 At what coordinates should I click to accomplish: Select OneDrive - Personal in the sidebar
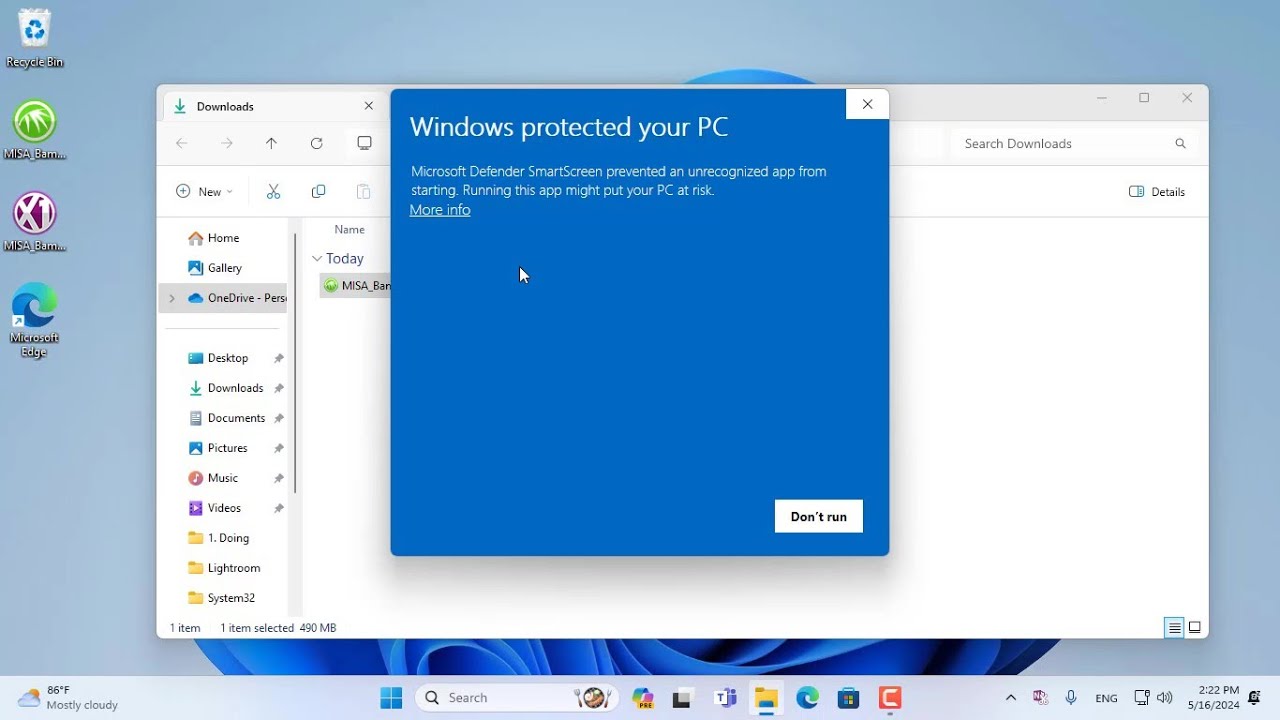(x=236, y=298)
